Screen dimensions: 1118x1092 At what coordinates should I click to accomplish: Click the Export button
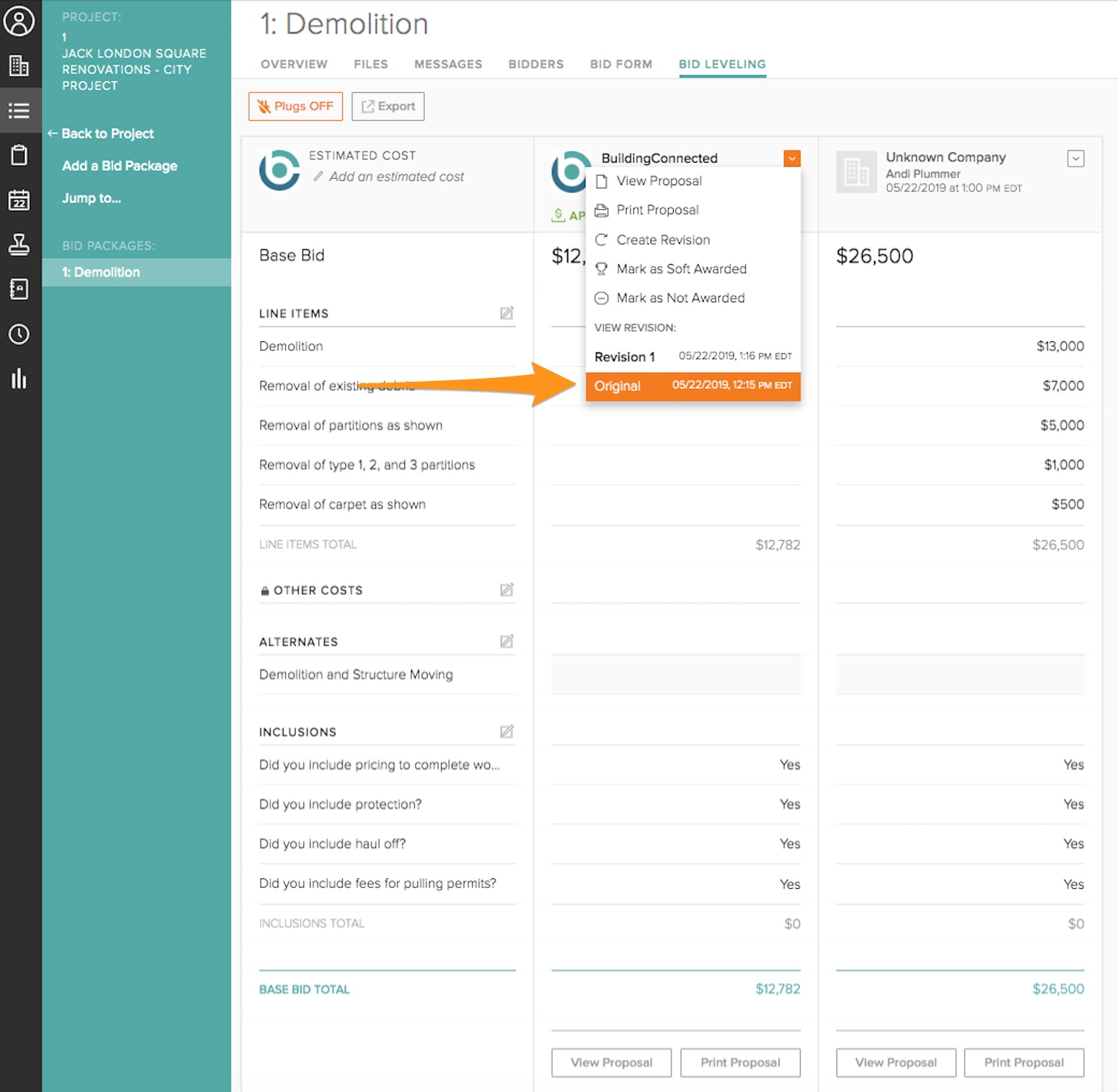[388, 106]
